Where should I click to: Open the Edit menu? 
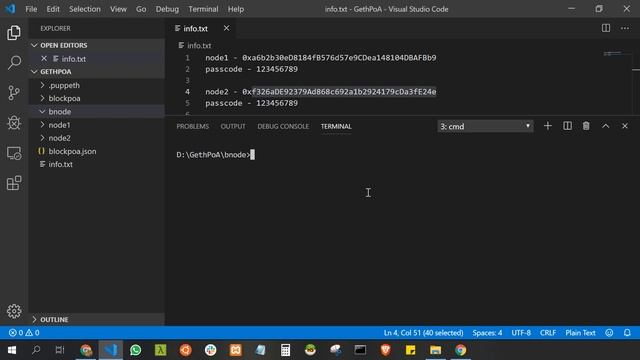[53, 9]
